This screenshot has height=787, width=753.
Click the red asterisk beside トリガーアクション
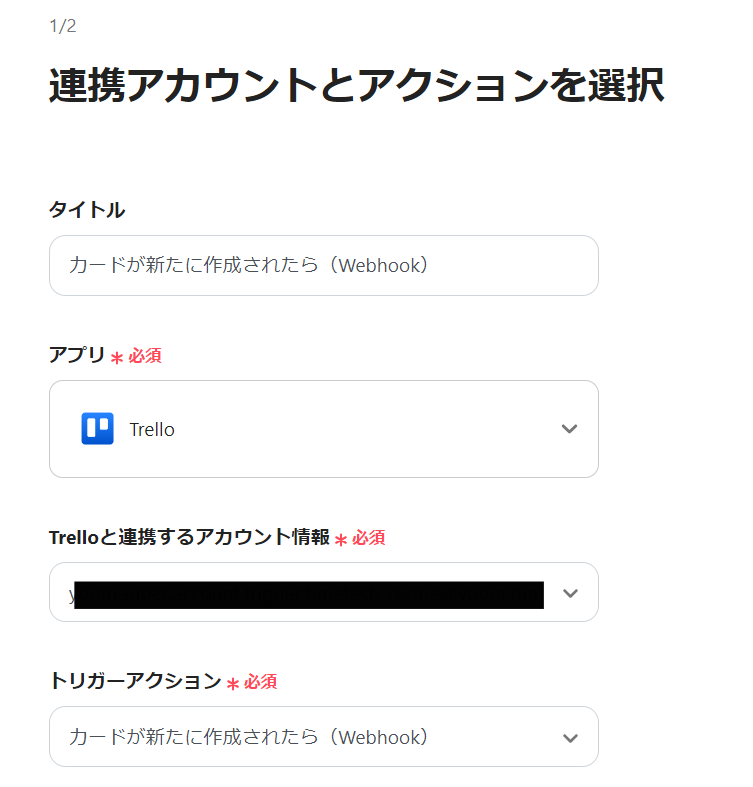[233, 683]
